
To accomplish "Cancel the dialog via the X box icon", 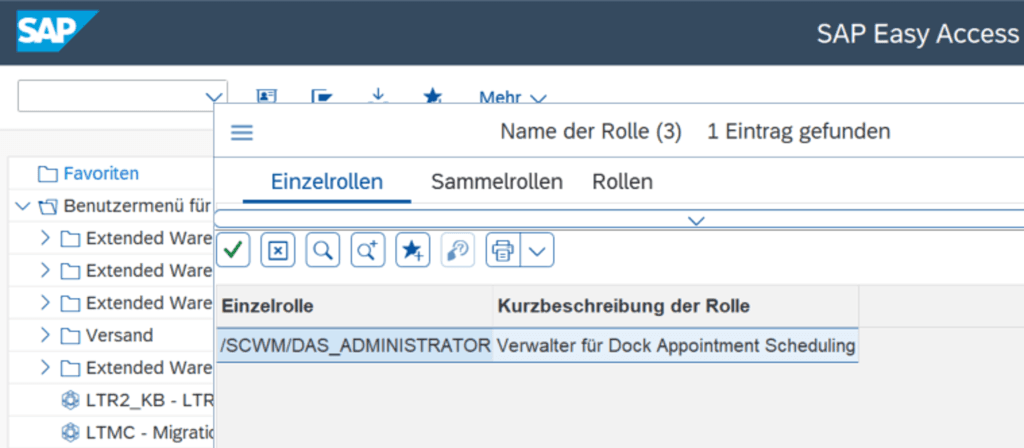I will click(x=278, y=249).
